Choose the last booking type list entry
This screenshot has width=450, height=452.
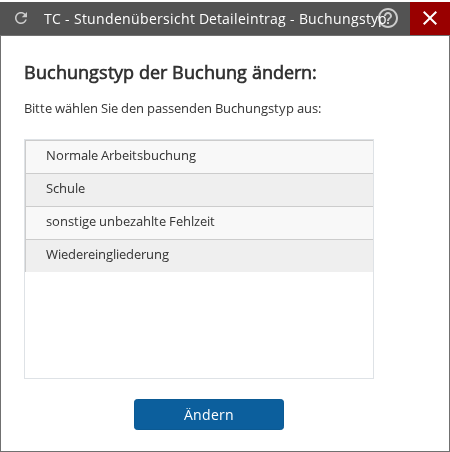click(x=199, y=256)
